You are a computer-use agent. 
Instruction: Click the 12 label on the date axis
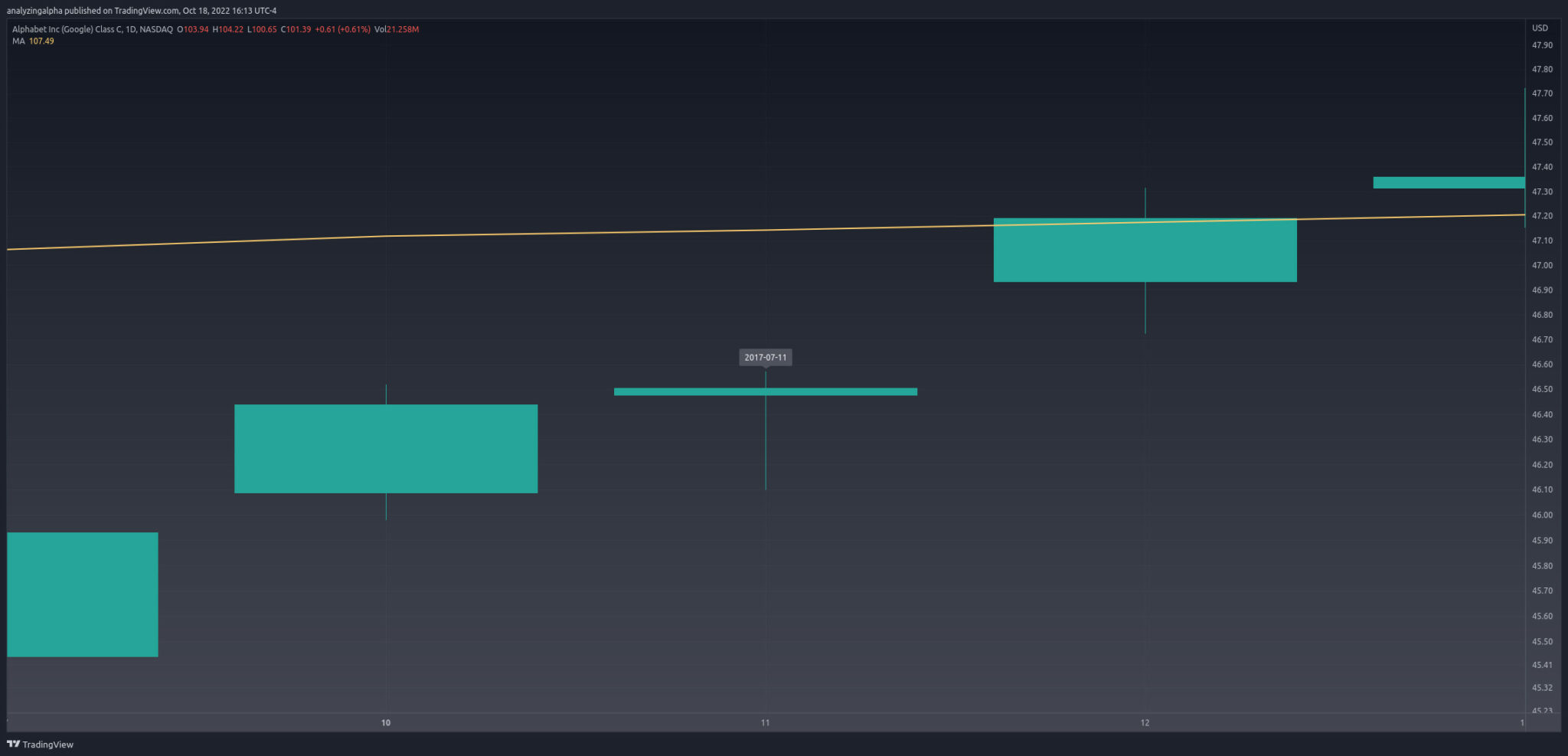coord(1145,722)
